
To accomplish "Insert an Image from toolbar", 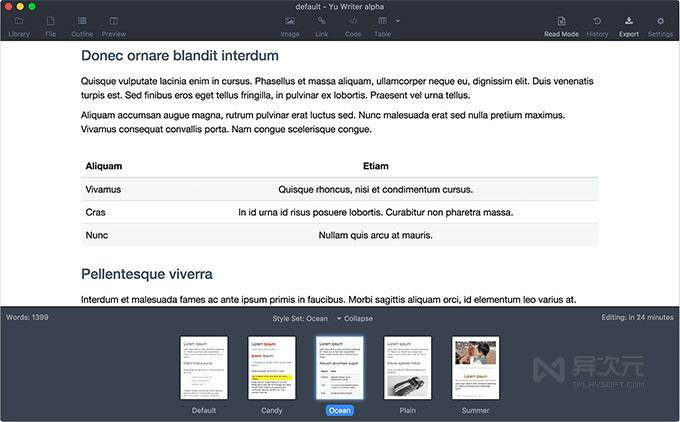I will pyautogui.click(x=290, y=21).
